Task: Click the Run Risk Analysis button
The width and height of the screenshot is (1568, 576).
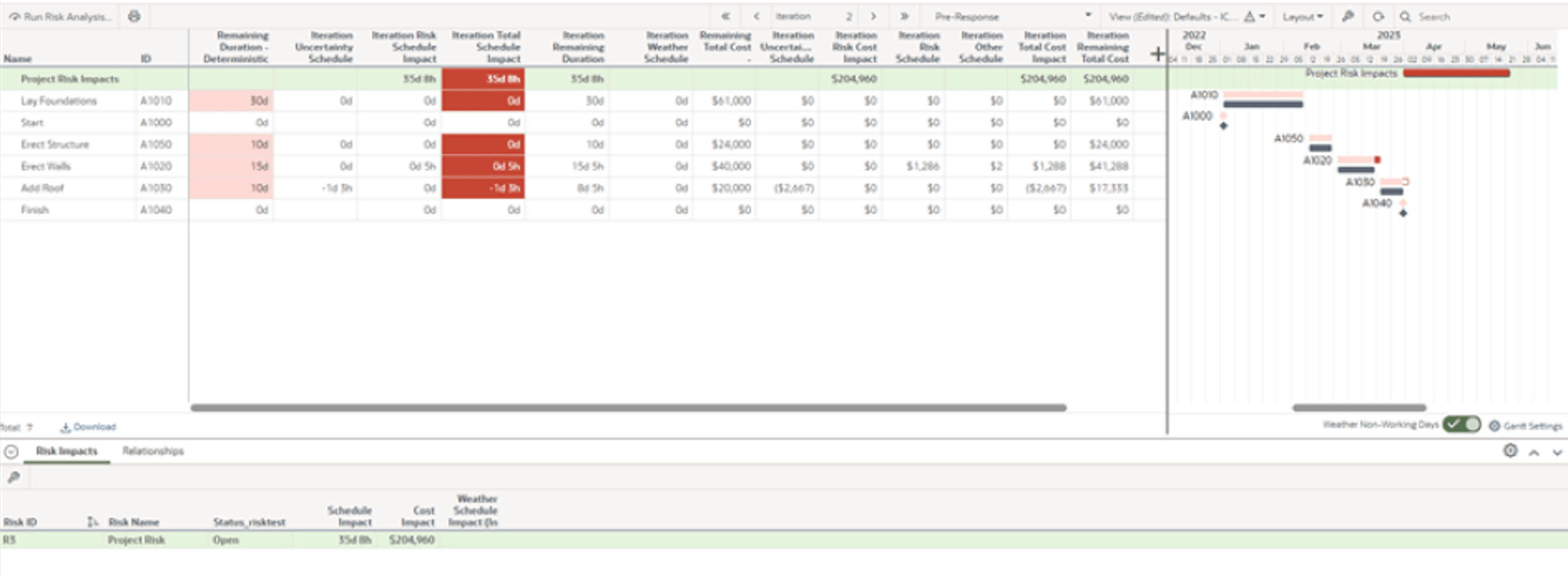Action: pos(60,16)
